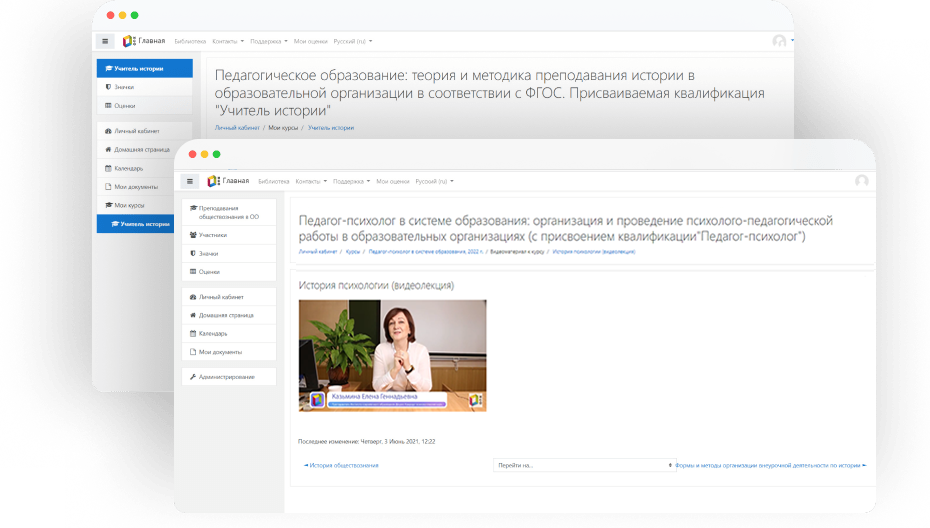Screen dimensions: 930x528
Task: Open Библиотека in the front window navbar
Action: [x=273, y=181]
